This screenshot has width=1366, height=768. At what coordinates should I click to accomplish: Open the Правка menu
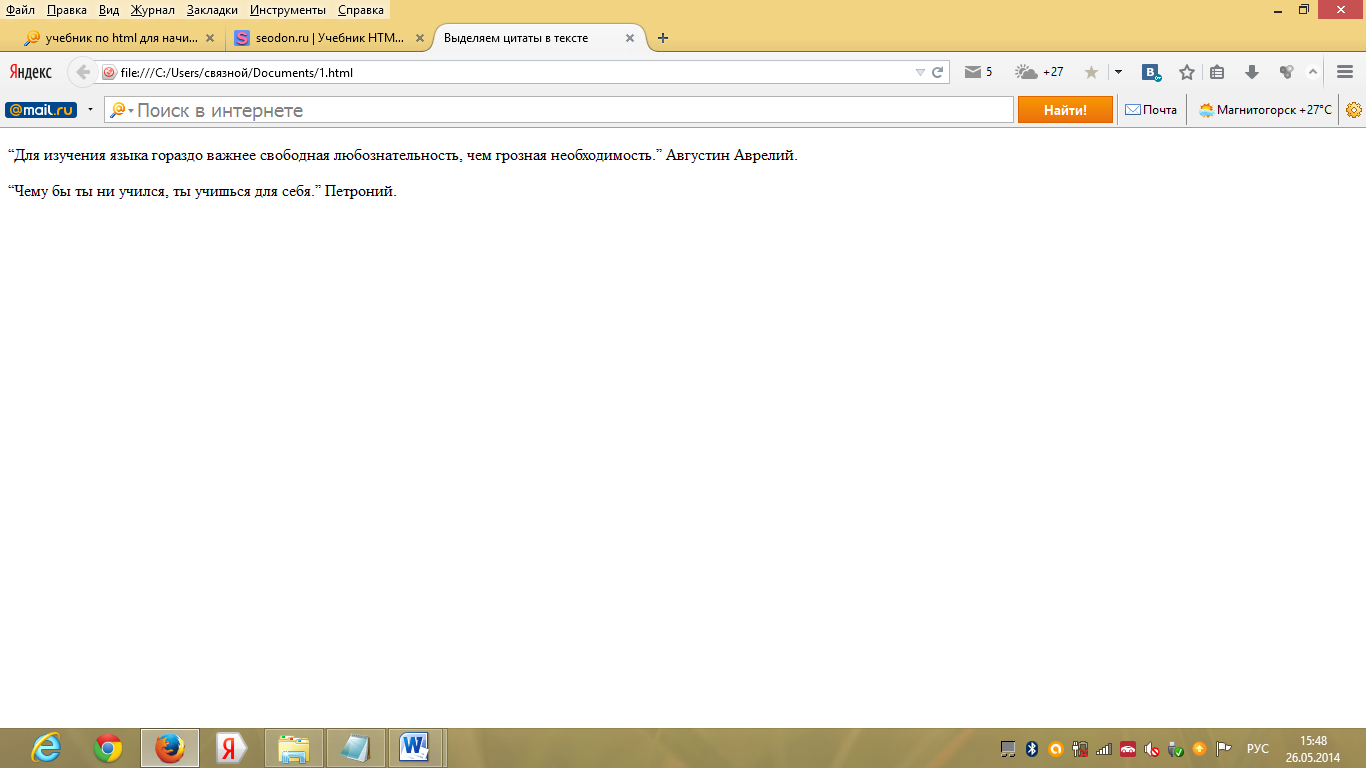tap(67, 10)
